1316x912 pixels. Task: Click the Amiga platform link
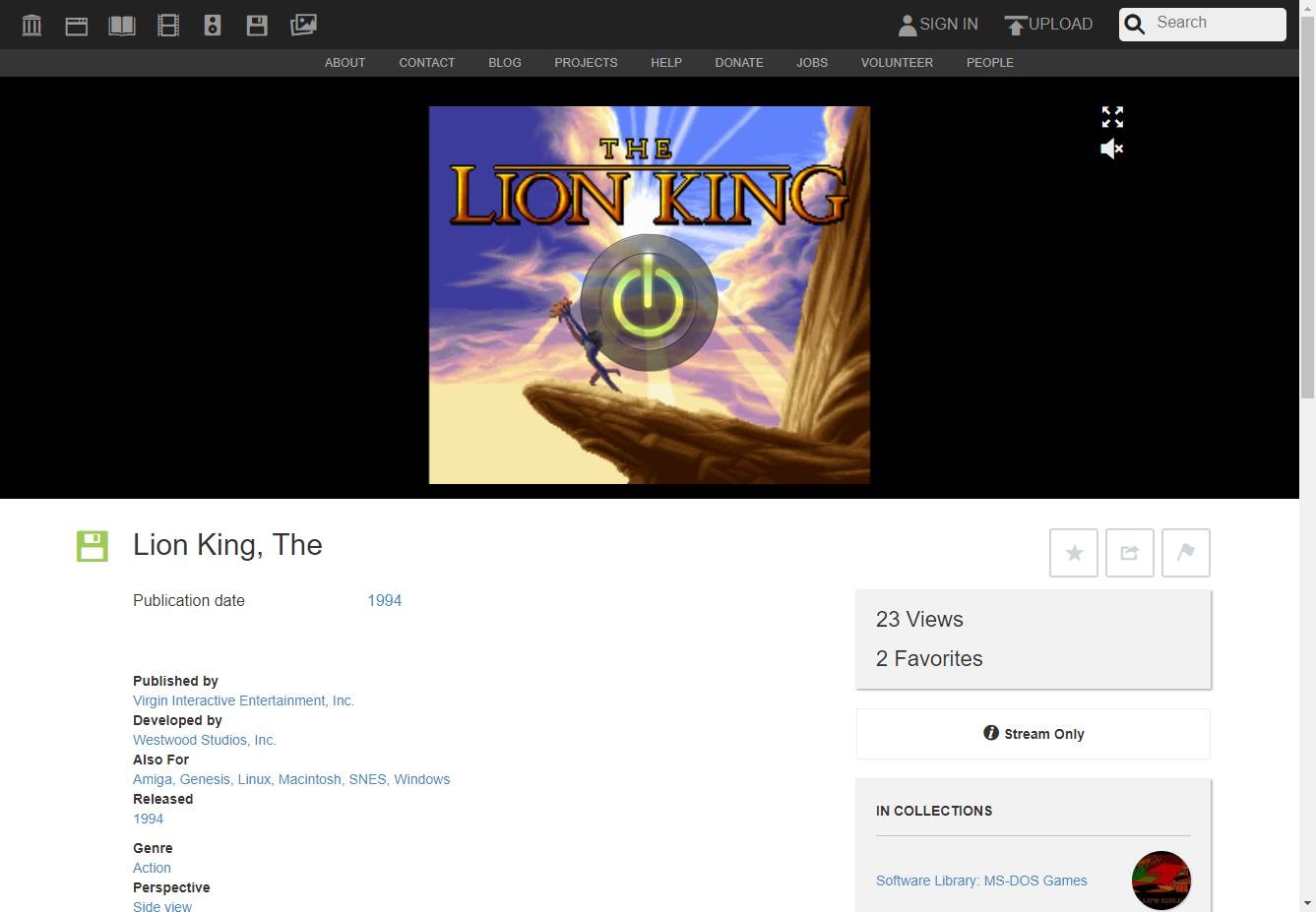point(153,779)
